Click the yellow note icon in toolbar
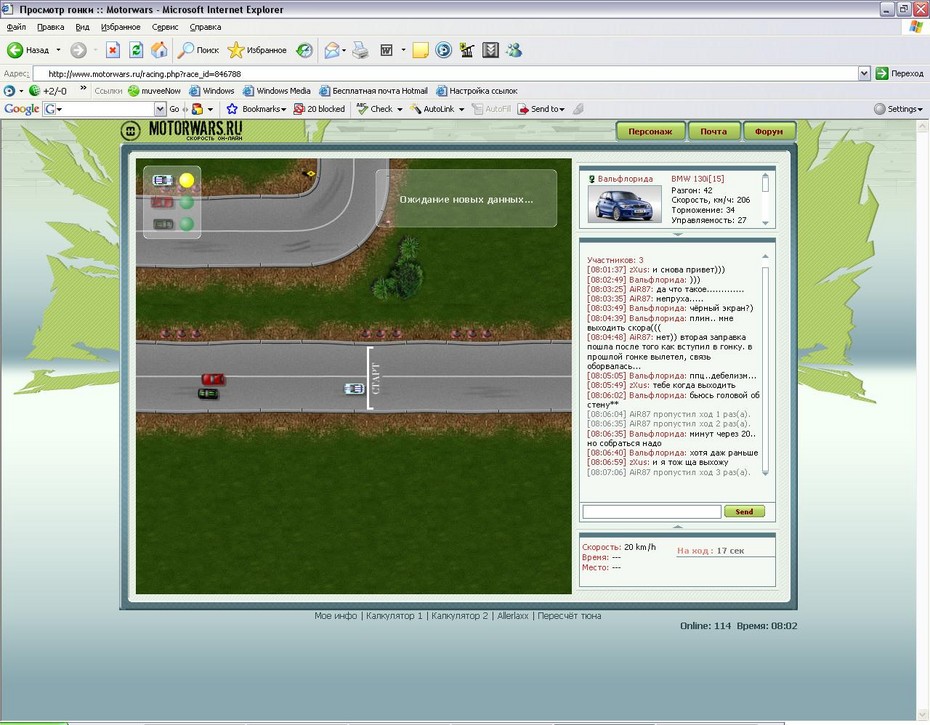This screenshot has width=930, height=725. (421, 50)
